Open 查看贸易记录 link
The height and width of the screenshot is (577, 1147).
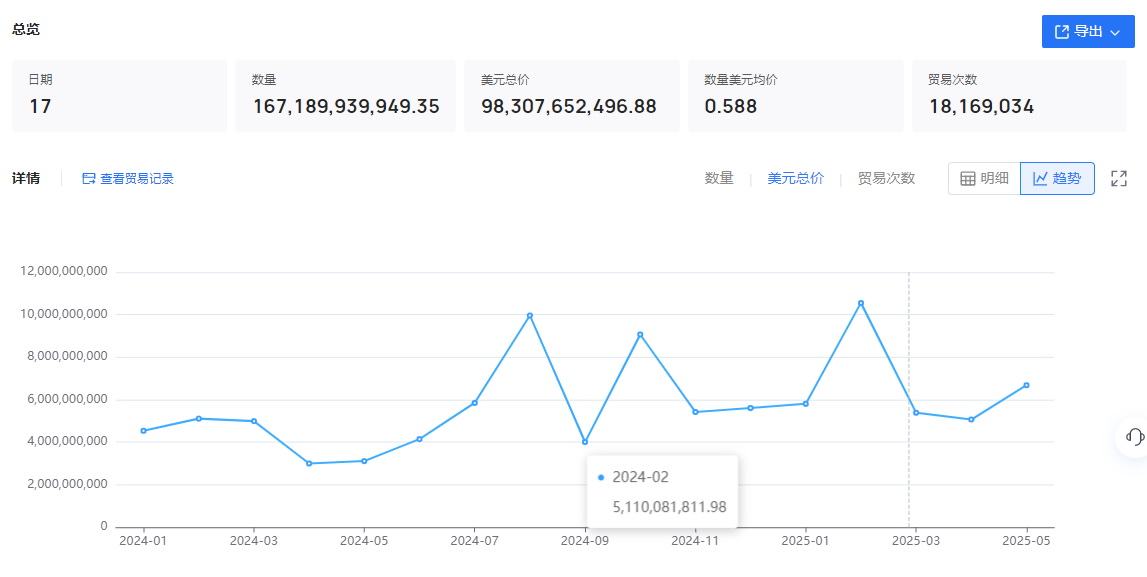click(x=128, y=178)
